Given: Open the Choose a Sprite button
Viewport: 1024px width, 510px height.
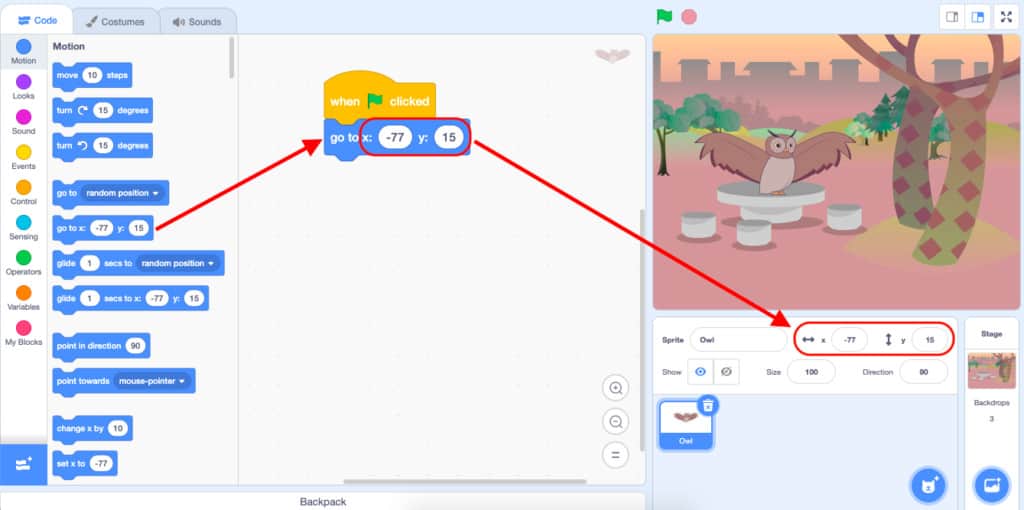Looking at the screenshot, I should coord(928,486).
